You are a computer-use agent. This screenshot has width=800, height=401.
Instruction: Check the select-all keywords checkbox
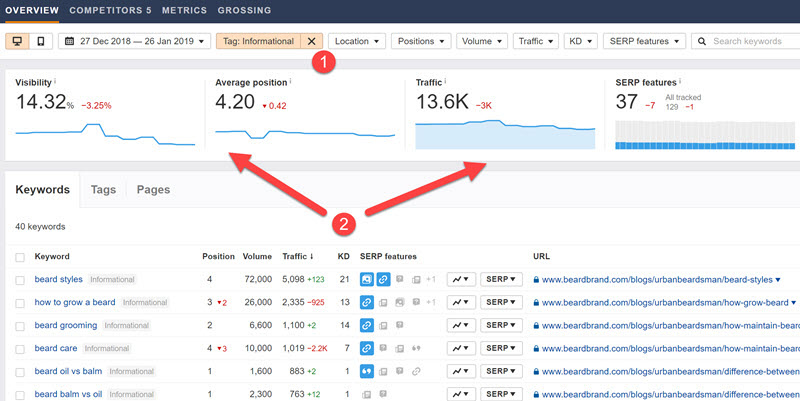pyautogui.click(x=20, y=257)
